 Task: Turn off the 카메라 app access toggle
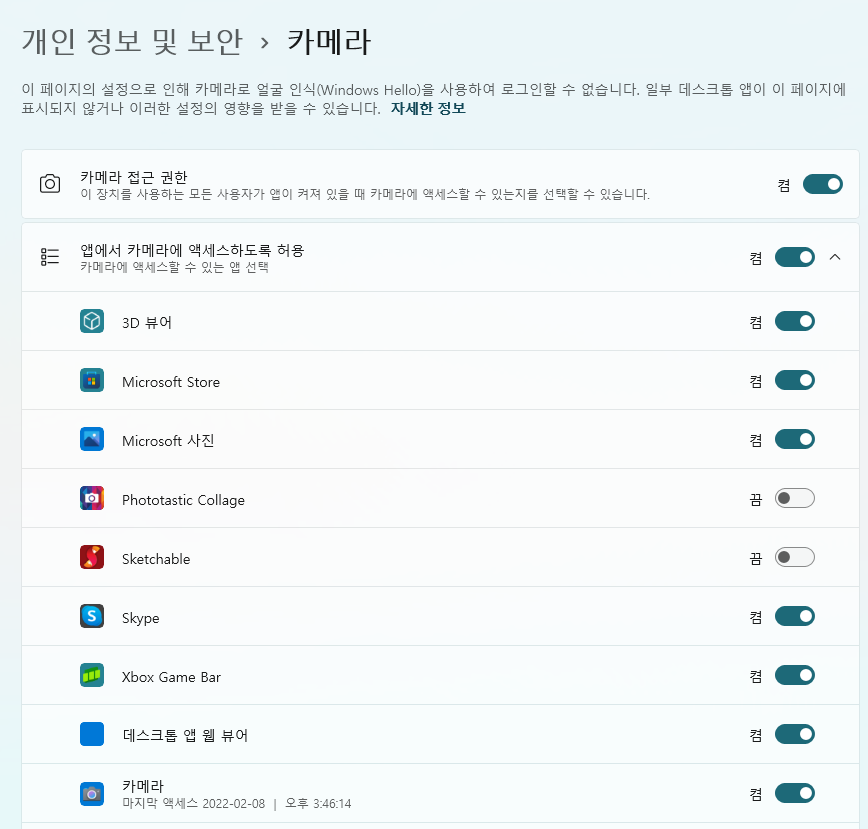point(794,794)
